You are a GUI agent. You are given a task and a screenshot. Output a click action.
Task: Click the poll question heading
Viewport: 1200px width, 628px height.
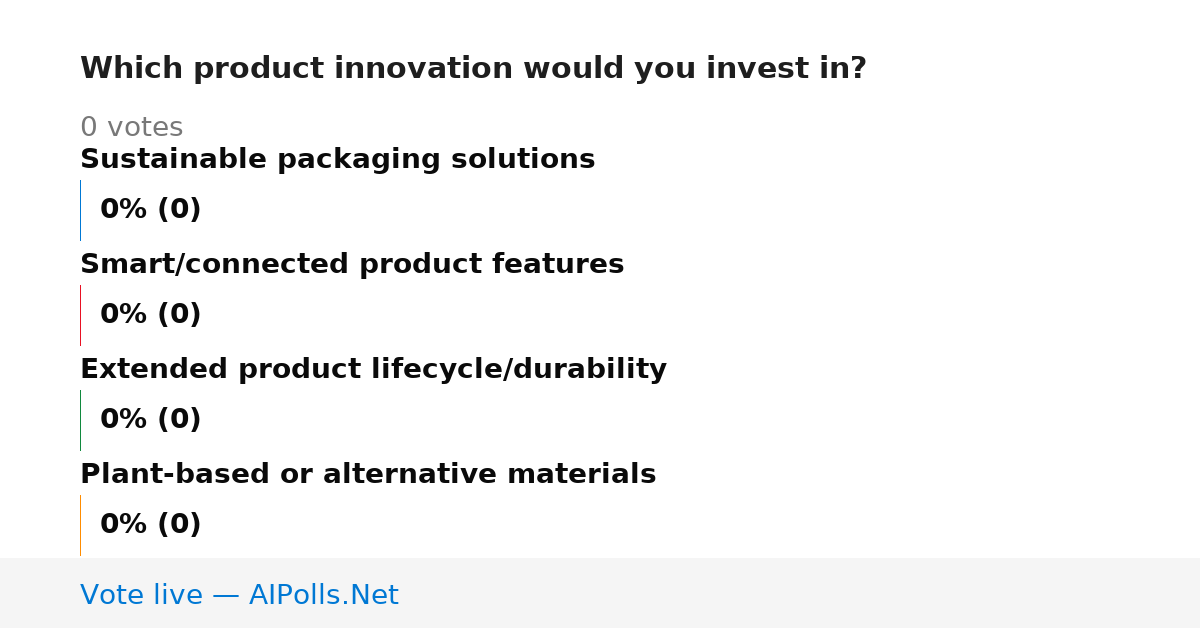[x=473, y=69]
